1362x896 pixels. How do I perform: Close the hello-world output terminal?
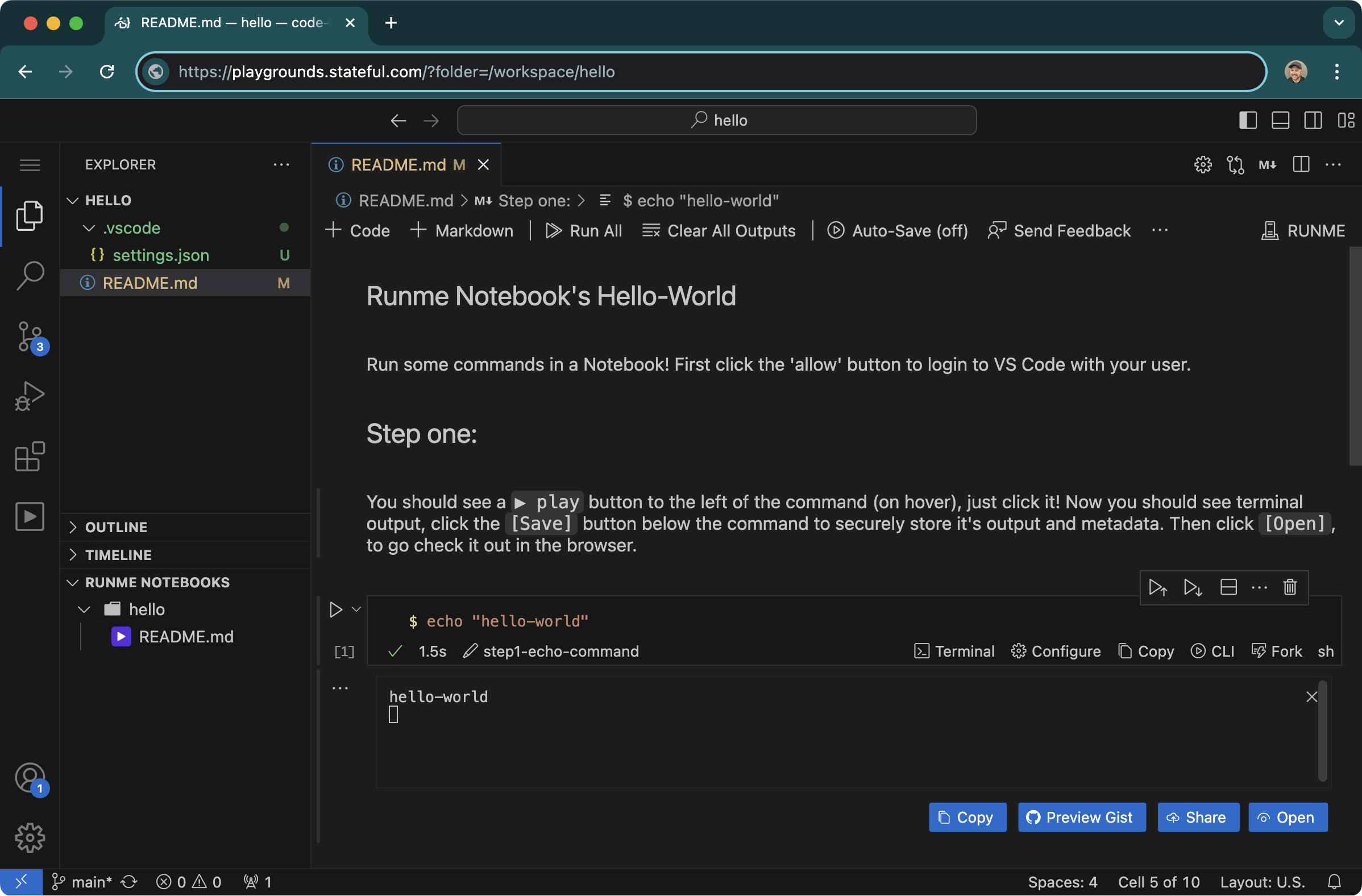[x=1311, y=697]
